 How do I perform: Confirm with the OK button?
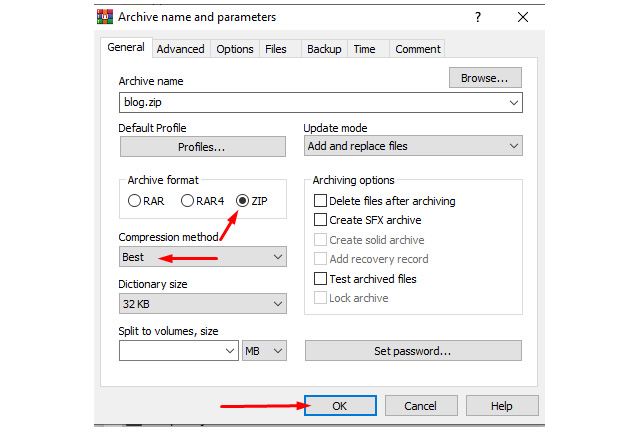tap(340, 405)
